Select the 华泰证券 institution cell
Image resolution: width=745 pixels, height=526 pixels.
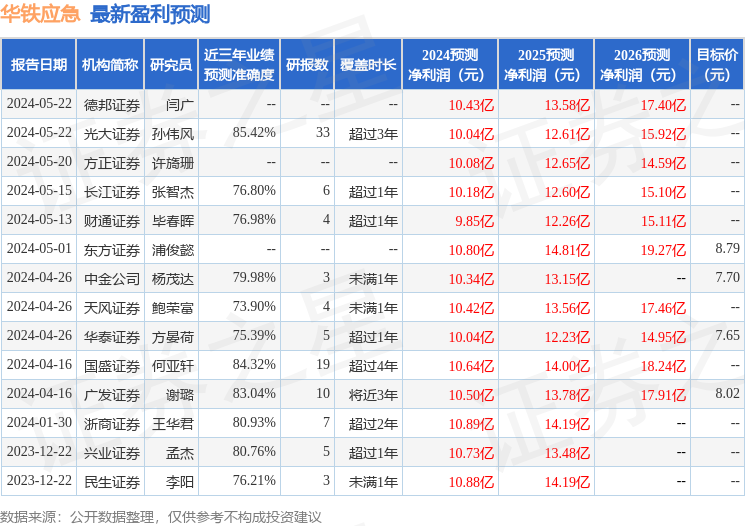112,337
